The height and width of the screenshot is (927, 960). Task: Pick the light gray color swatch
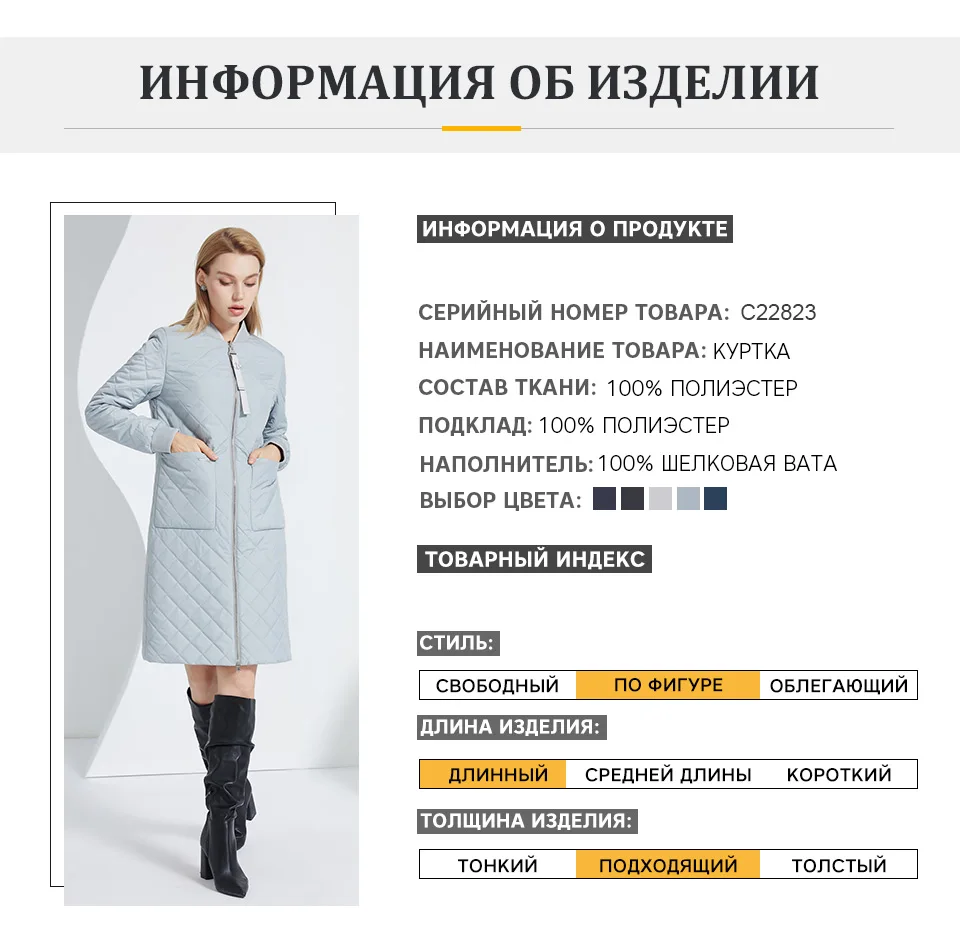pyautogui.click(x=660, y=499)
